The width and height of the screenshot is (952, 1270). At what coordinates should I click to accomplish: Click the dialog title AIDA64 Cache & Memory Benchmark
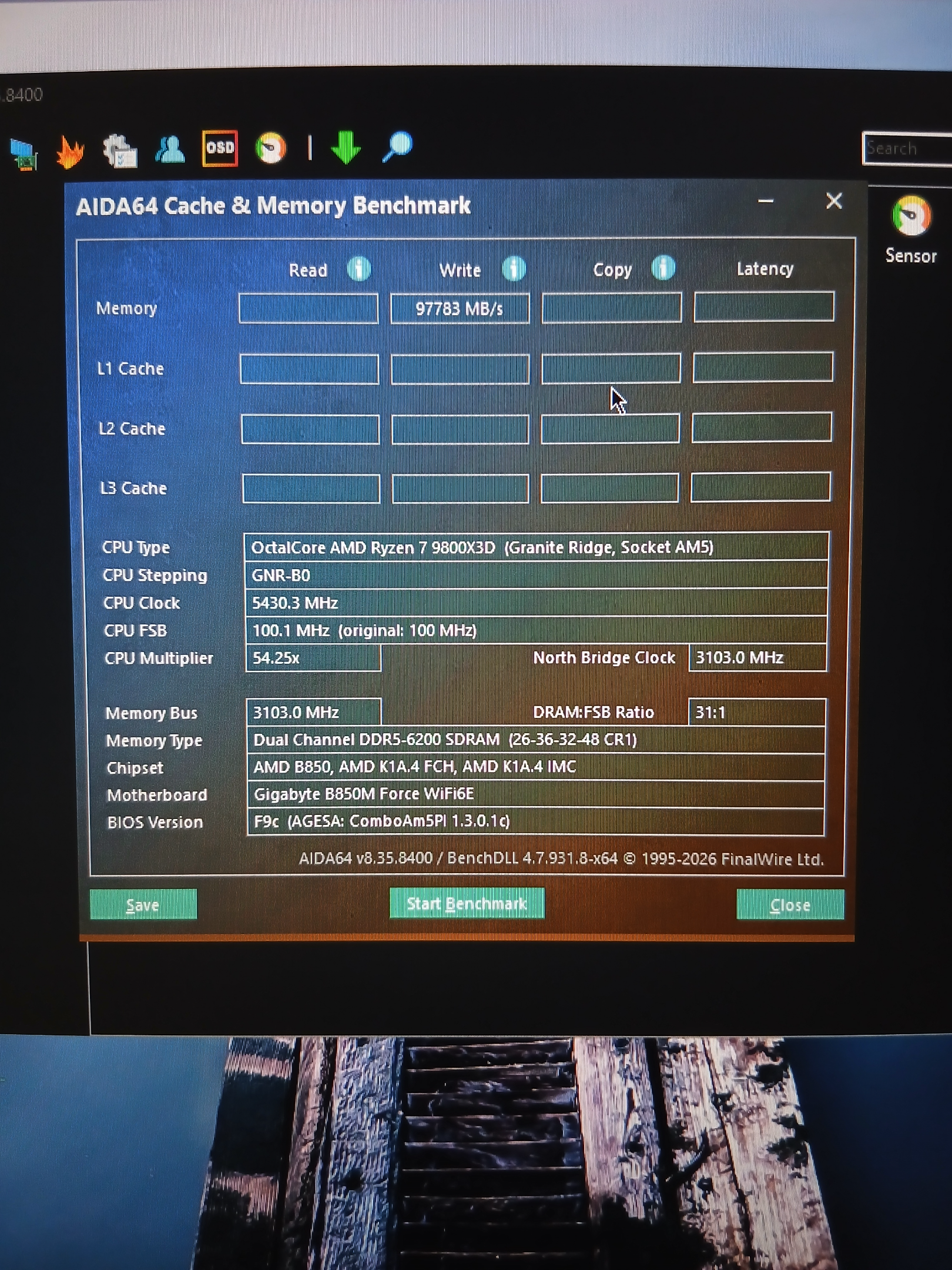(273, 206)
